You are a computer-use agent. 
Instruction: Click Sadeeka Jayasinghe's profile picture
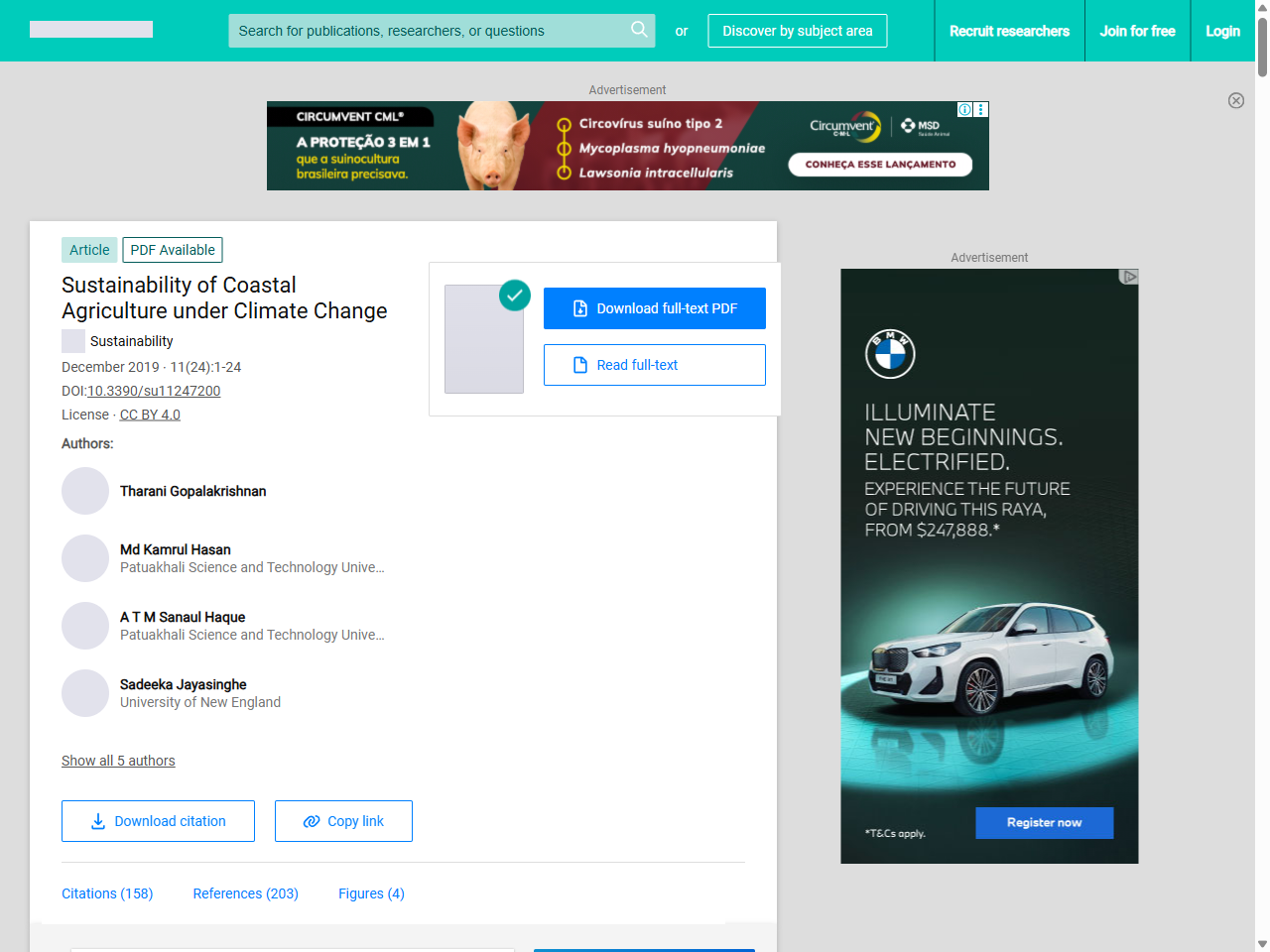click(85, 693)
